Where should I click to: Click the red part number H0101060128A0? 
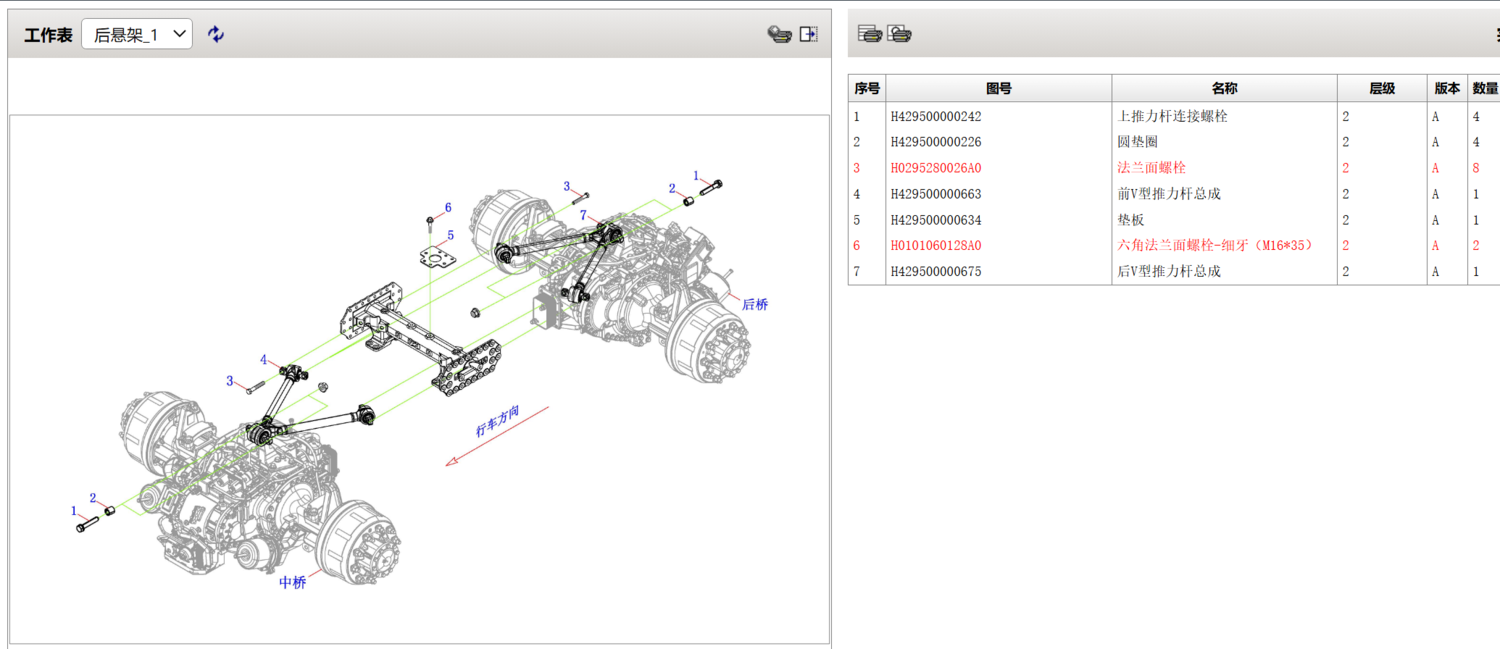(x=936, y=246)
